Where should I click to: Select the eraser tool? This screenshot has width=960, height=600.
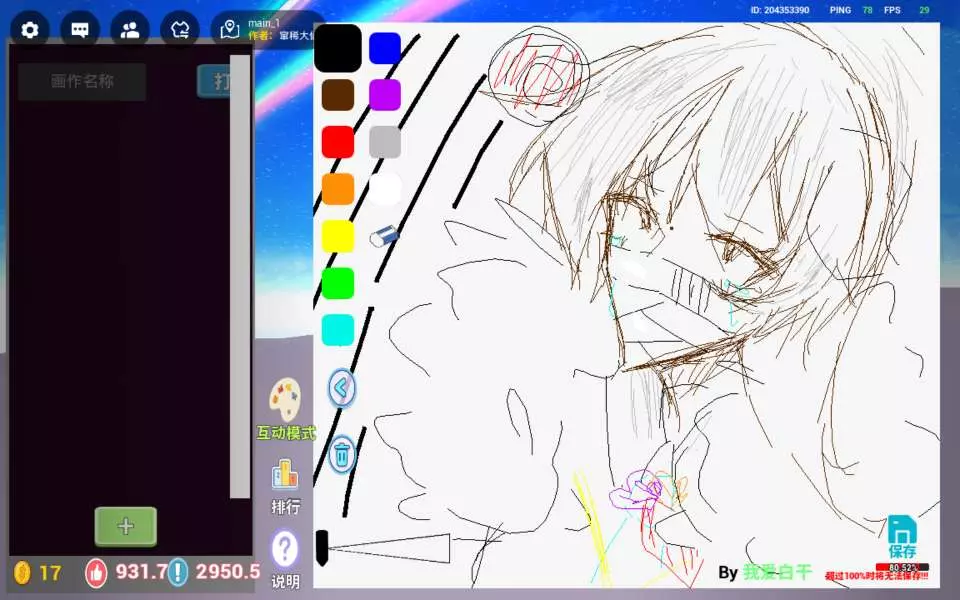click(x=384, y=235)
